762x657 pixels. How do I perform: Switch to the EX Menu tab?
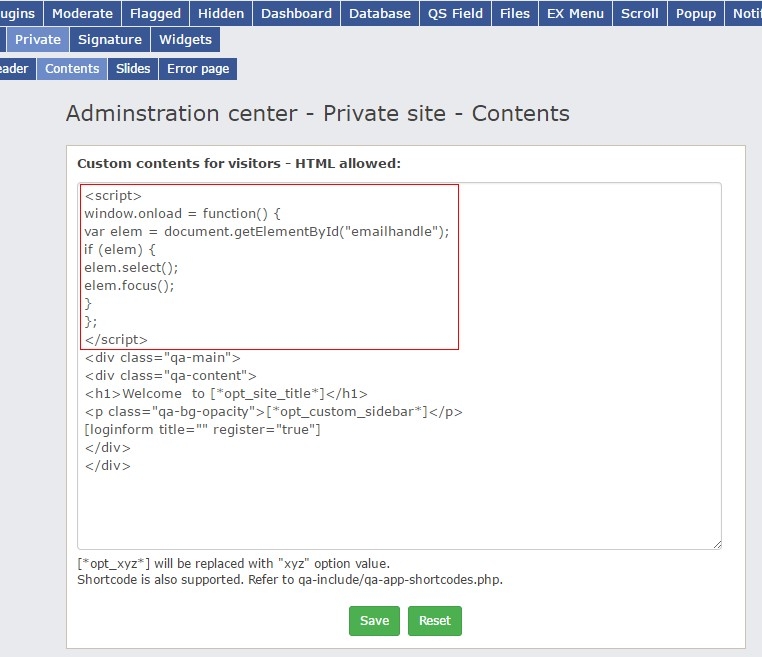[x=575, y=13]
